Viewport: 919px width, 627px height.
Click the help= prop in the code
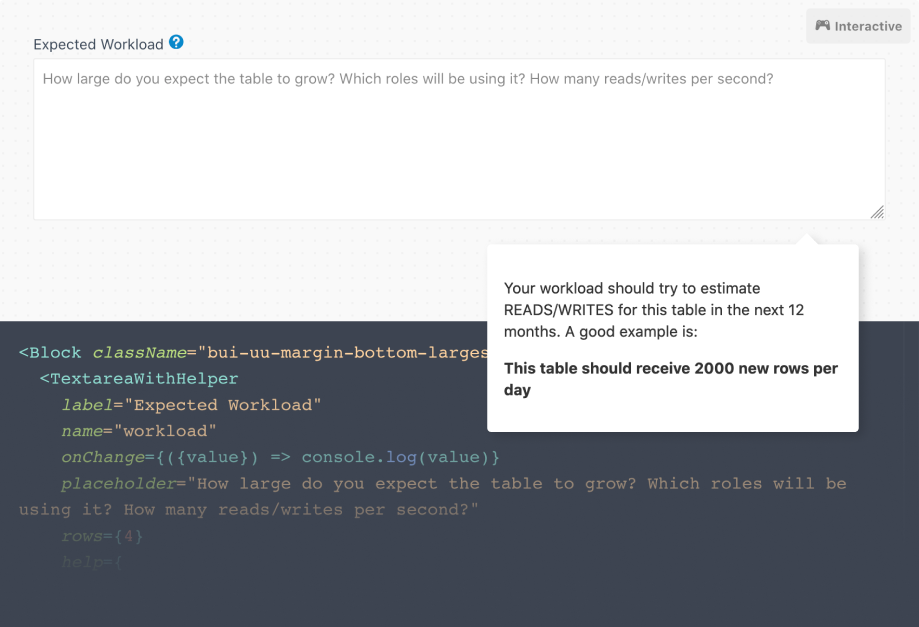[92, 561]
